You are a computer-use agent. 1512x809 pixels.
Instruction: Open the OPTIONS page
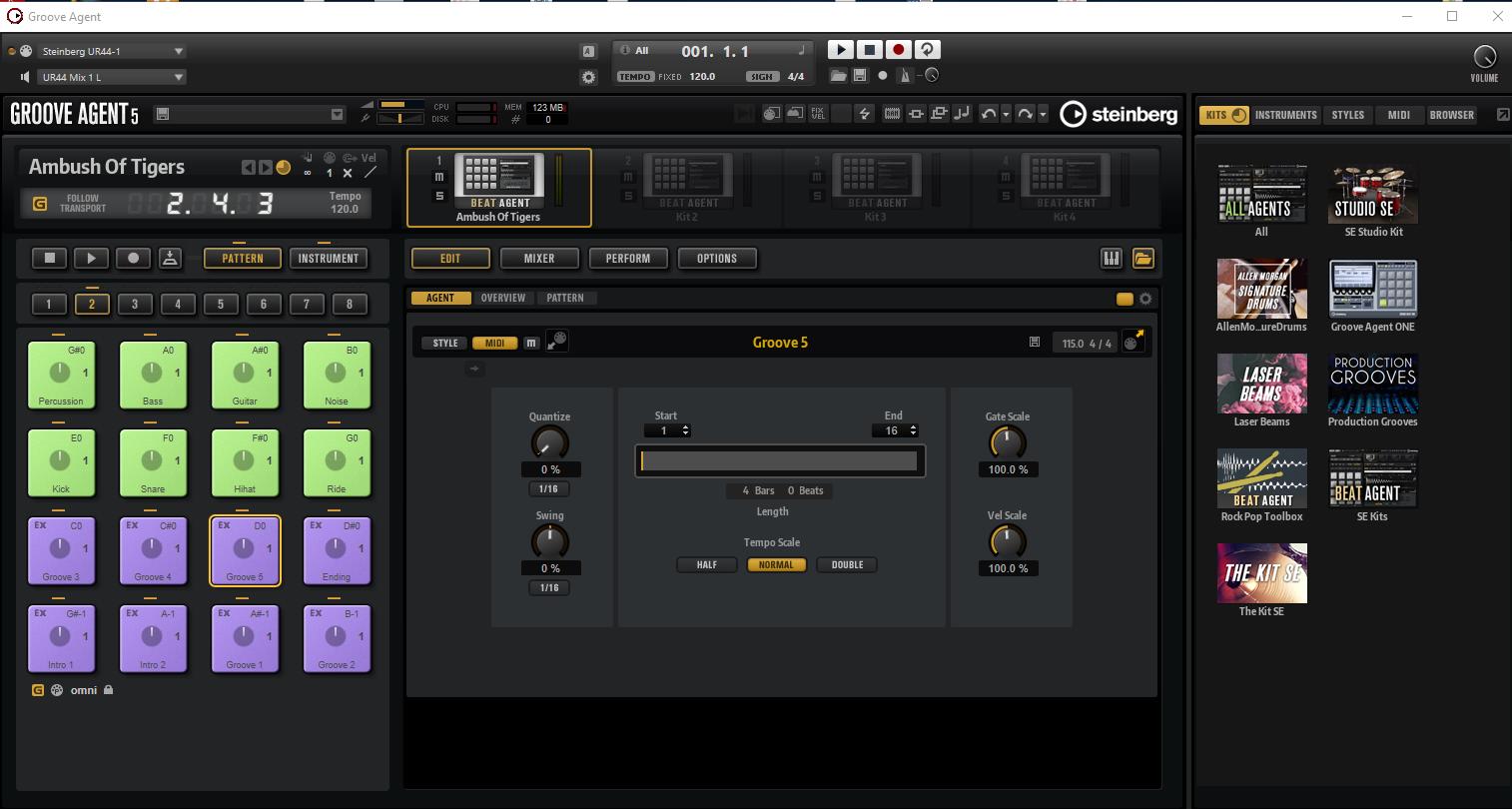point(717,259)
